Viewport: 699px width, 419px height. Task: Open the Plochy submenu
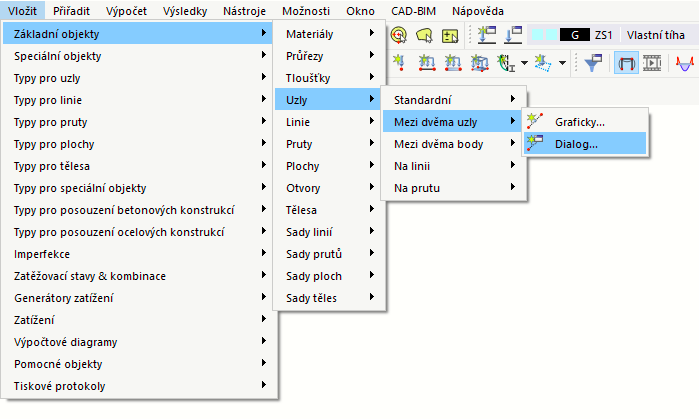[329, 166]
